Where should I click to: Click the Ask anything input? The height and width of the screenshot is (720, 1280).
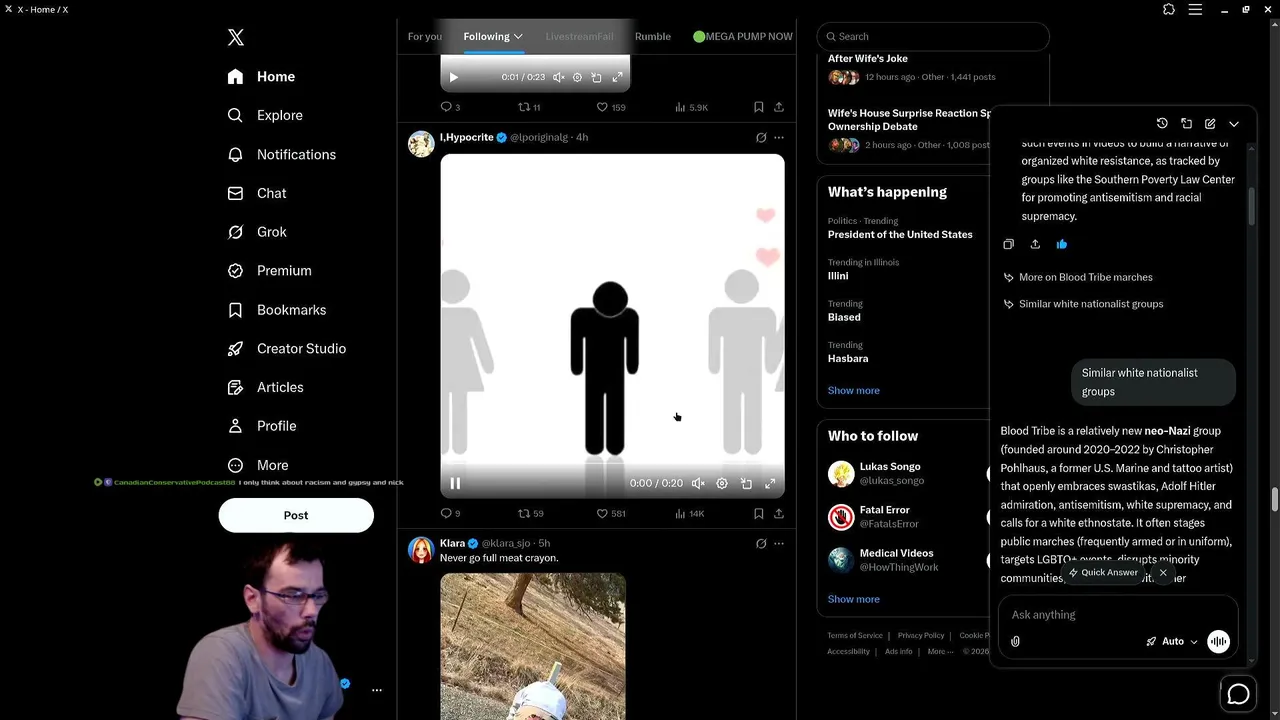coord(1118,615)
